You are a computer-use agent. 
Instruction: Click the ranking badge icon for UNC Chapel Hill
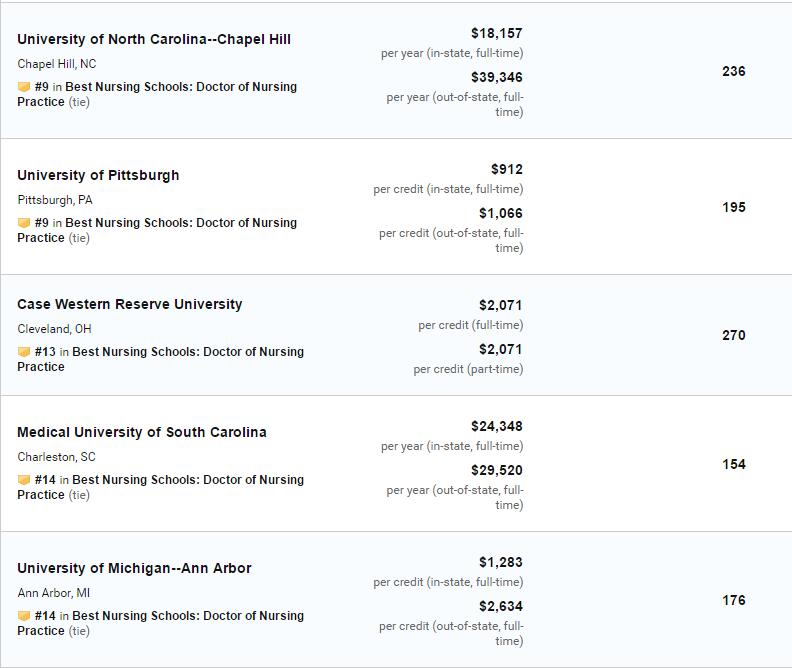coord(24,87)
